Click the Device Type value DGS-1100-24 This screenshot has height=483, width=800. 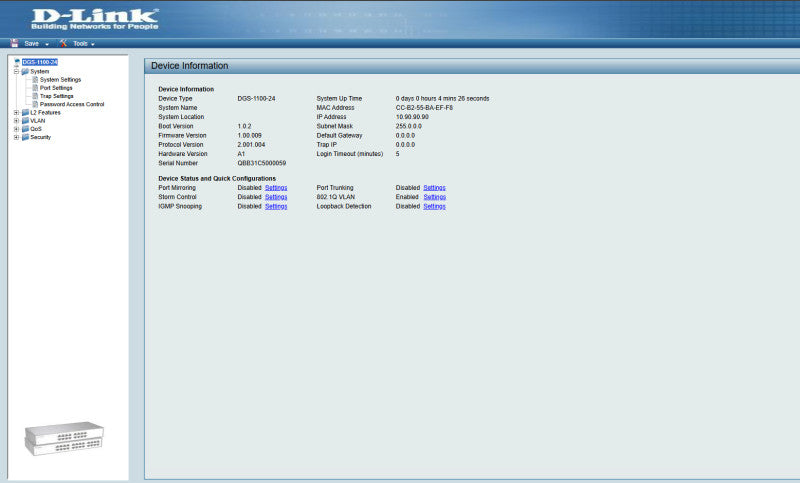256,98
